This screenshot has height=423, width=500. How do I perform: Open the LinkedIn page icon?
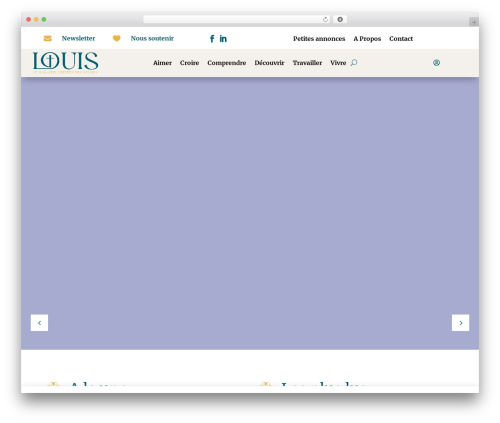[223, 39]
